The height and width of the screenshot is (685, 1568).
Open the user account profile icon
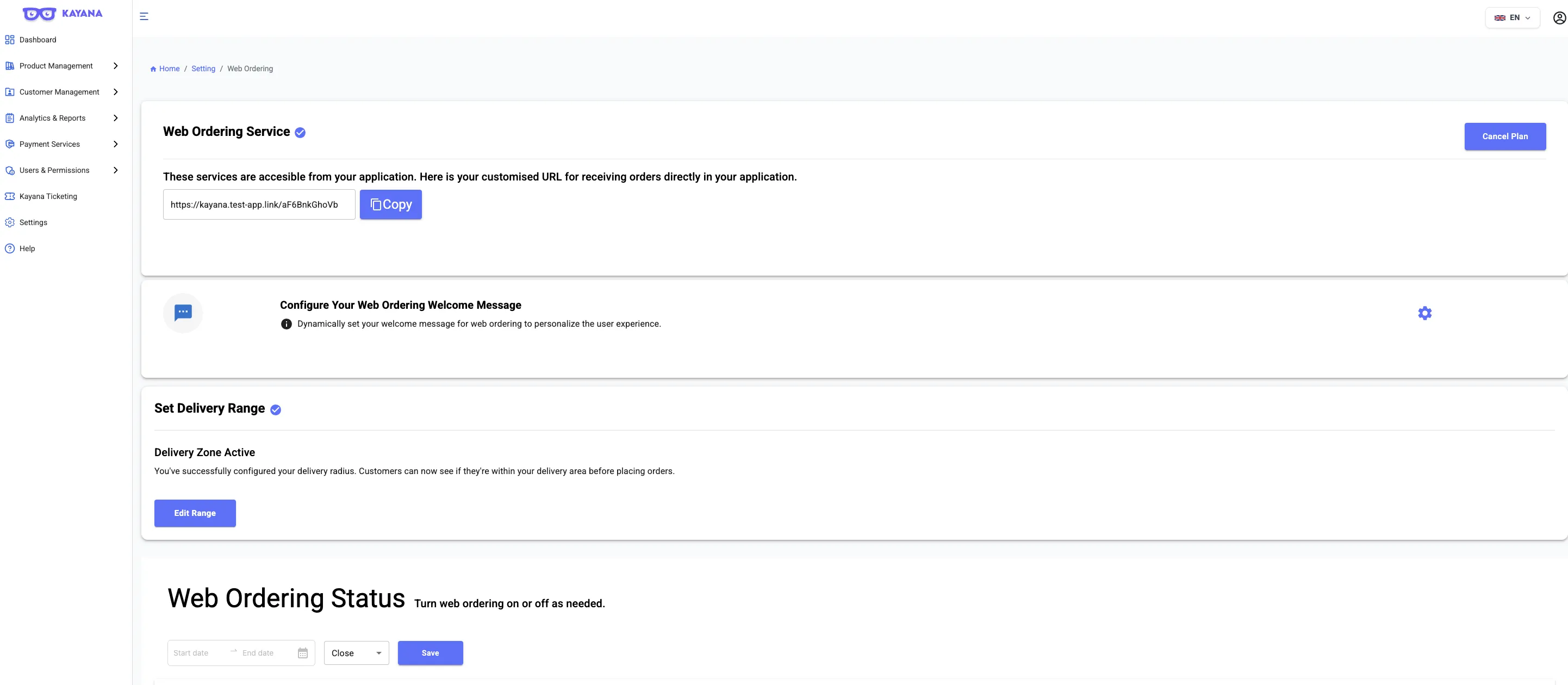[x=1559, y=17]
